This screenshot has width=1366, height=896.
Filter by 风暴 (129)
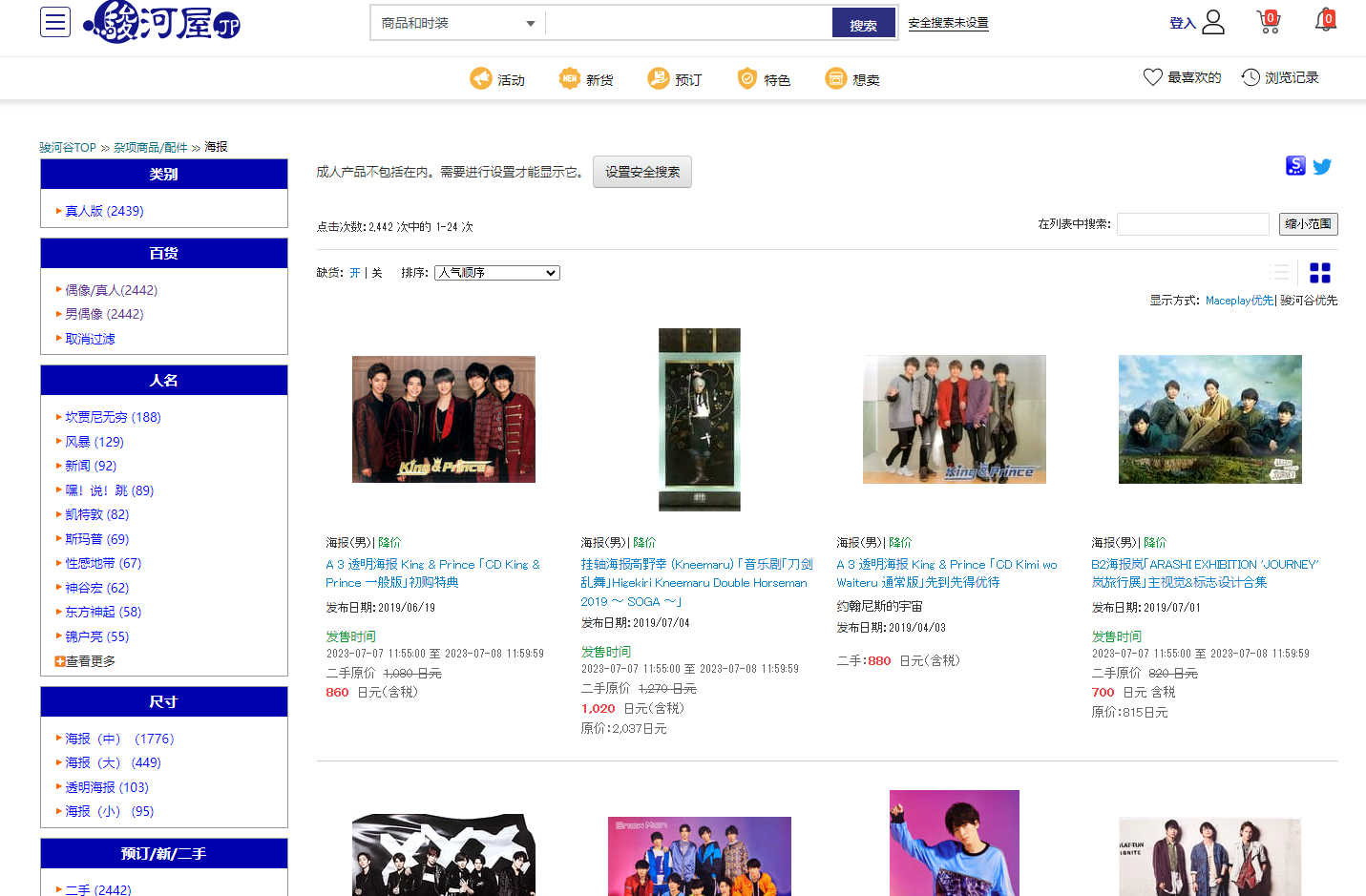pos(95,442)
